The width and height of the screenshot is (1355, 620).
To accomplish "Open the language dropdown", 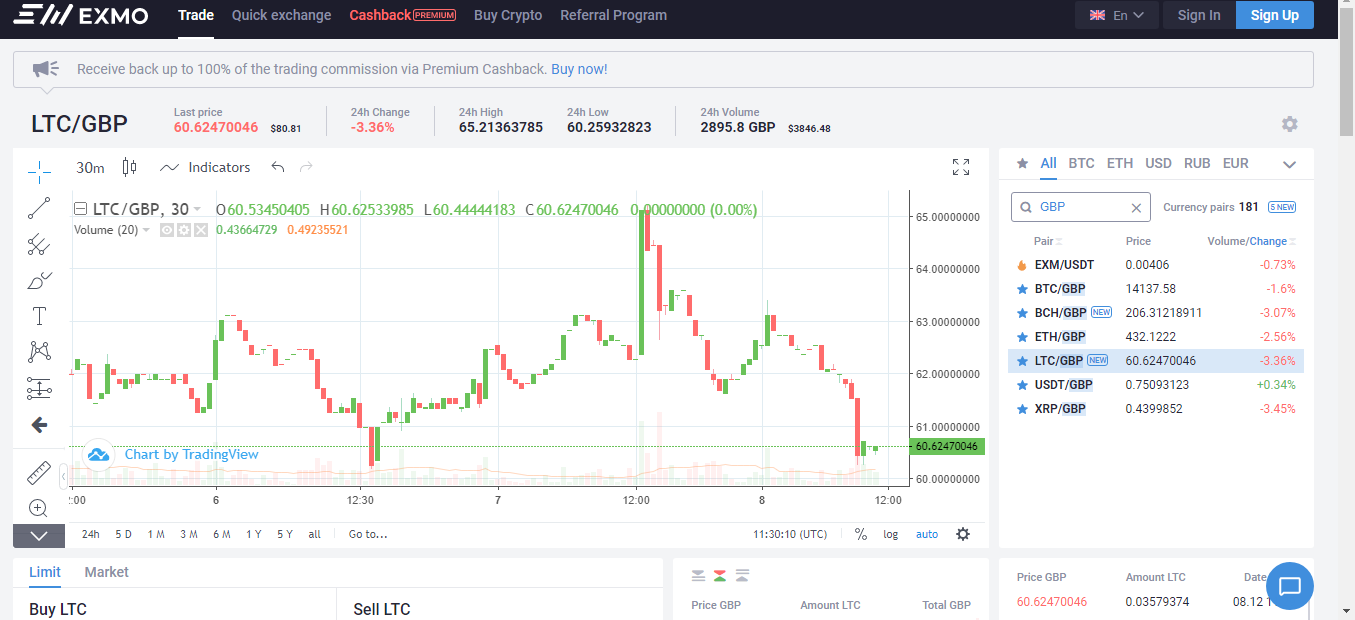I will [1117, 15].
